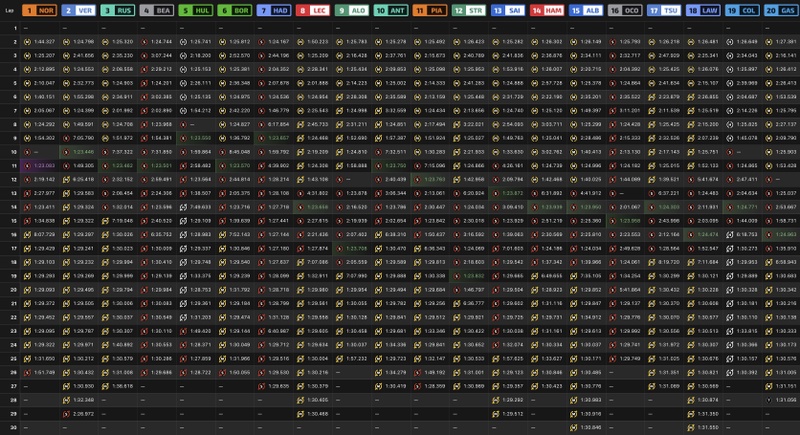
Task: Select the 14 HAM driver header
Action: tap(547, 10)
